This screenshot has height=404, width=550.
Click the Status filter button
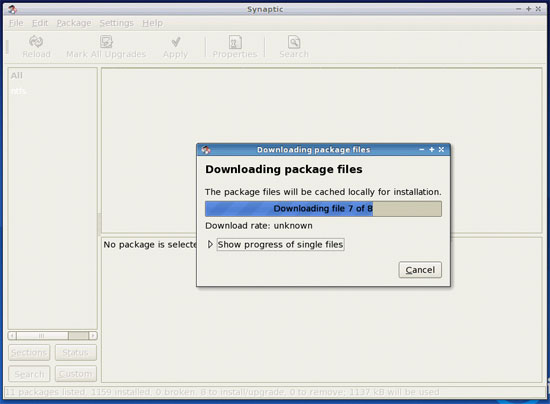(75, 352)
